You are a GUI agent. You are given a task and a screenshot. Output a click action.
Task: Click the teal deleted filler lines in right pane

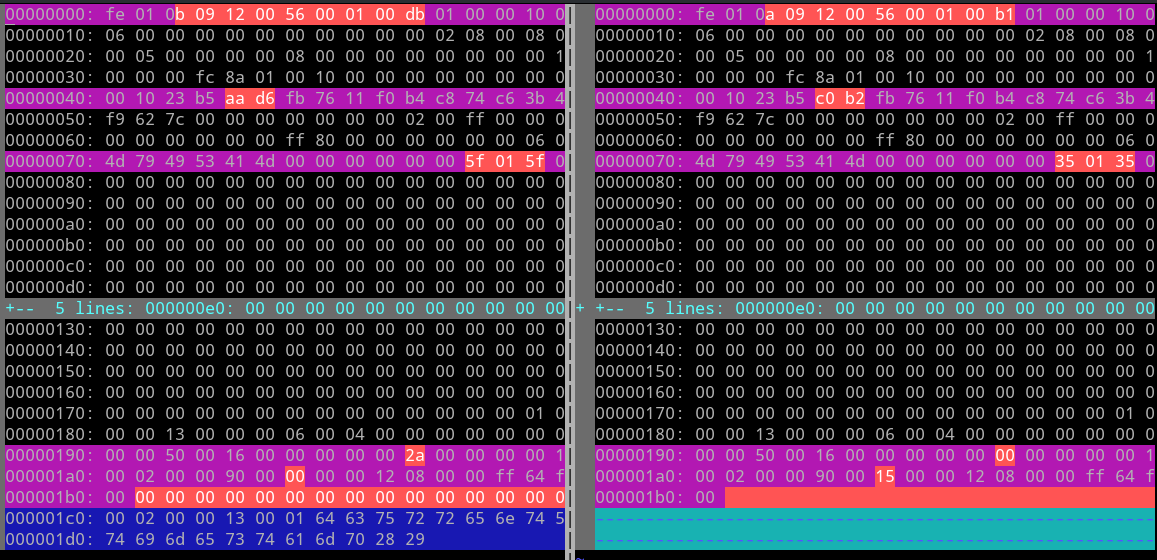875,528
